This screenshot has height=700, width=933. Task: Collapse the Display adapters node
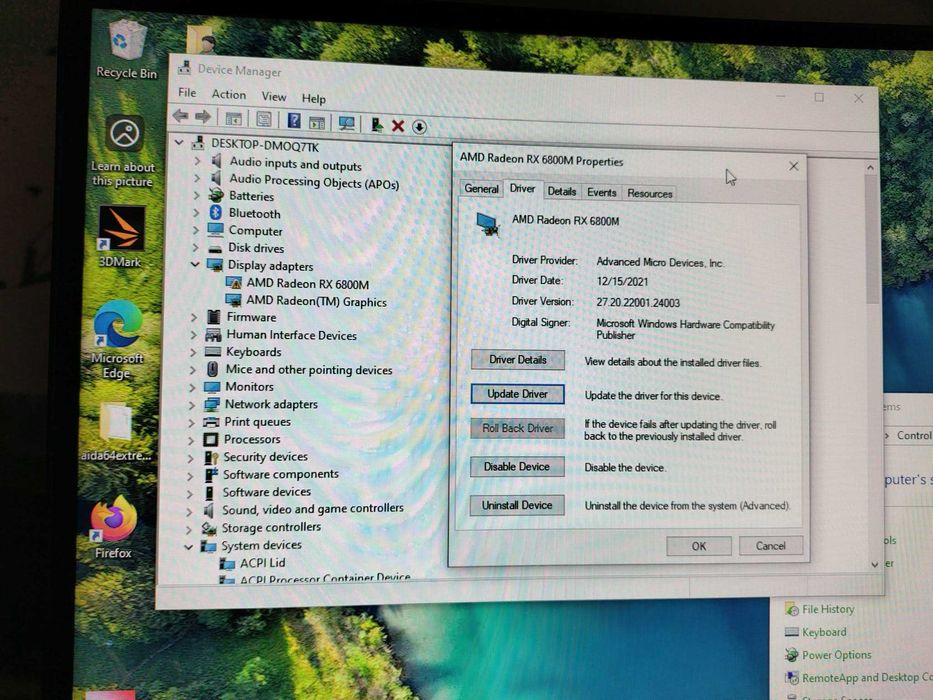coord(195,264)
